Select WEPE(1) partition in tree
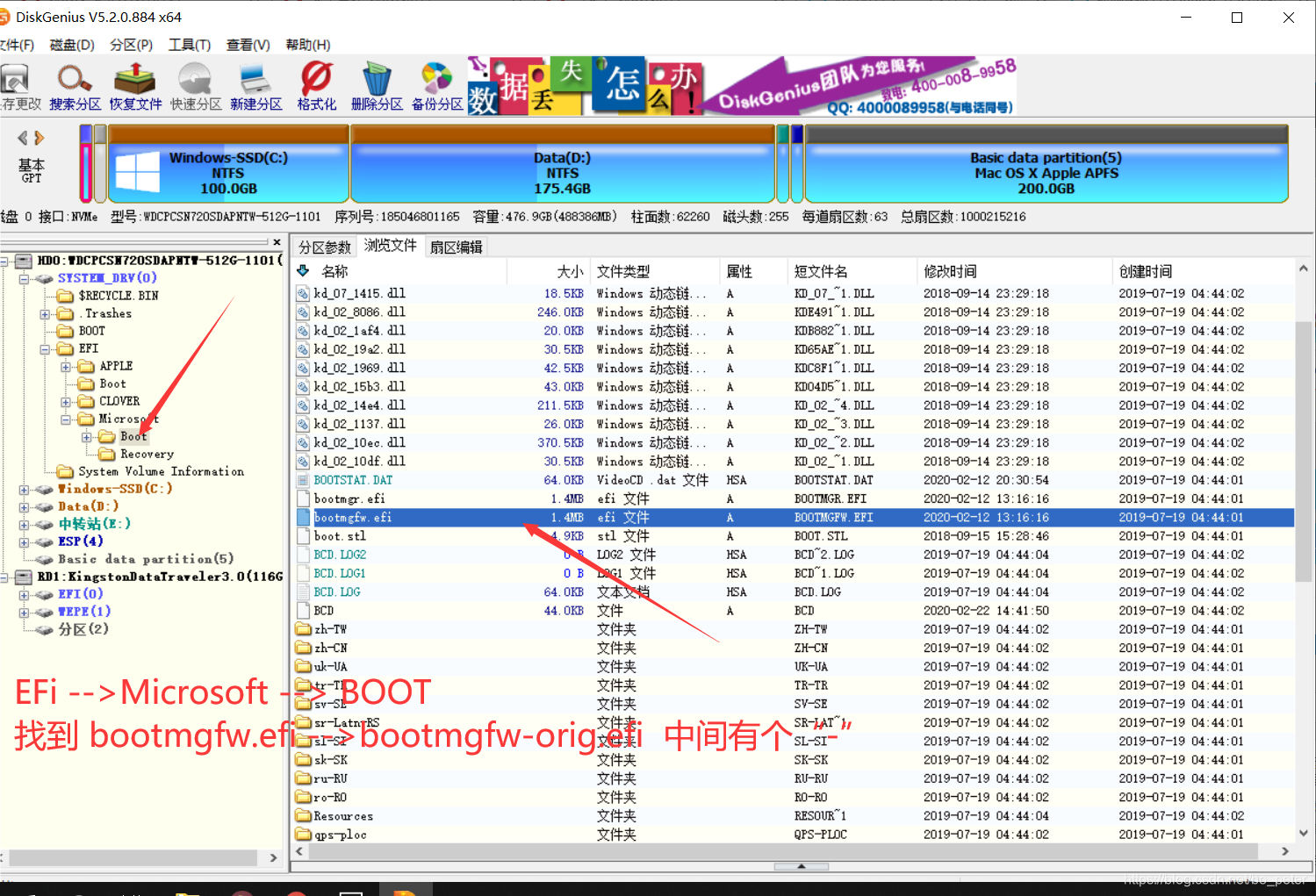Screen dimensions: 1316x896 tap(84, 612)
